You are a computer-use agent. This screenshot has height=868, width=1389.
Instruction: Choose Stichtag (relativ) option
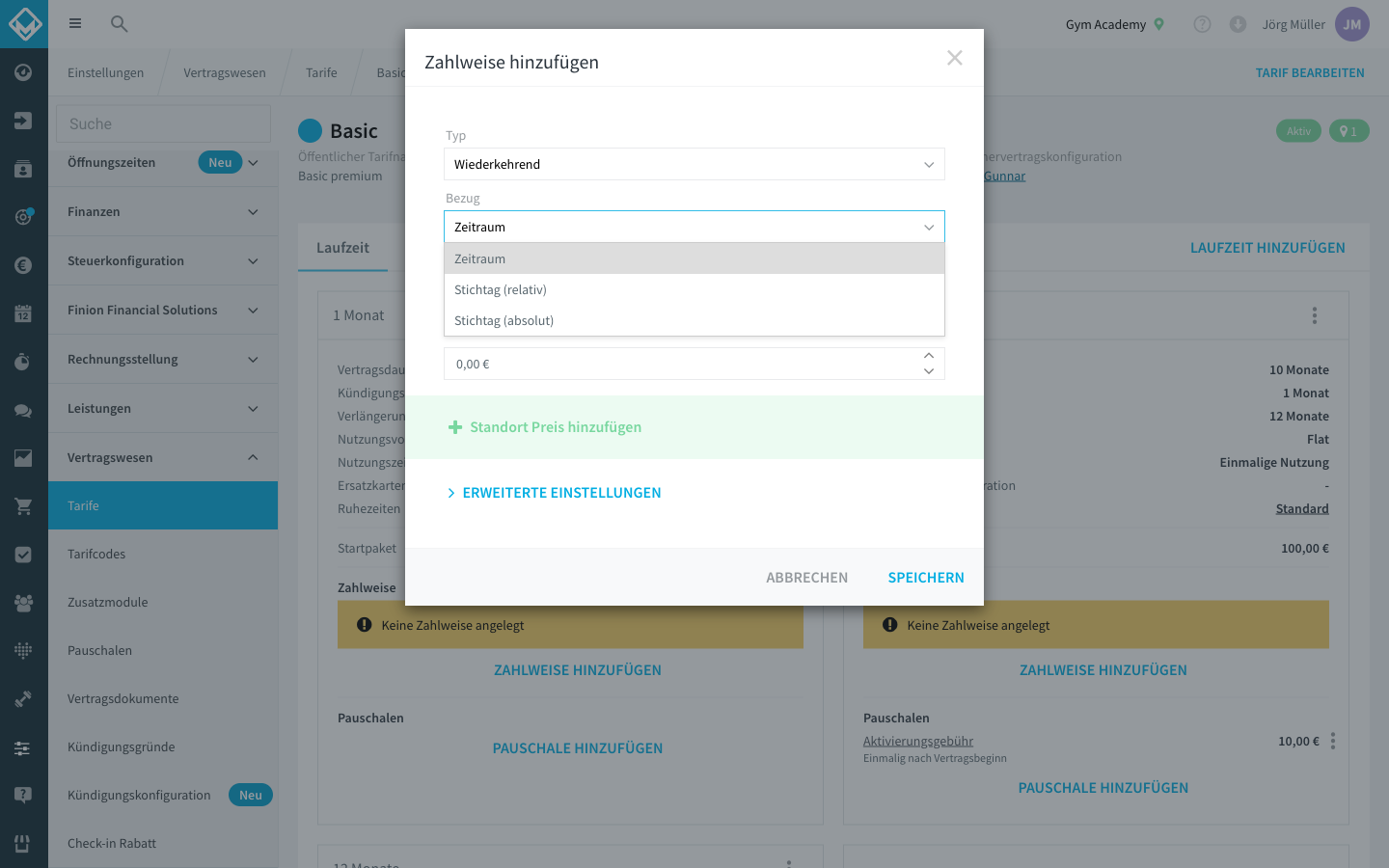tap(694, 289)
